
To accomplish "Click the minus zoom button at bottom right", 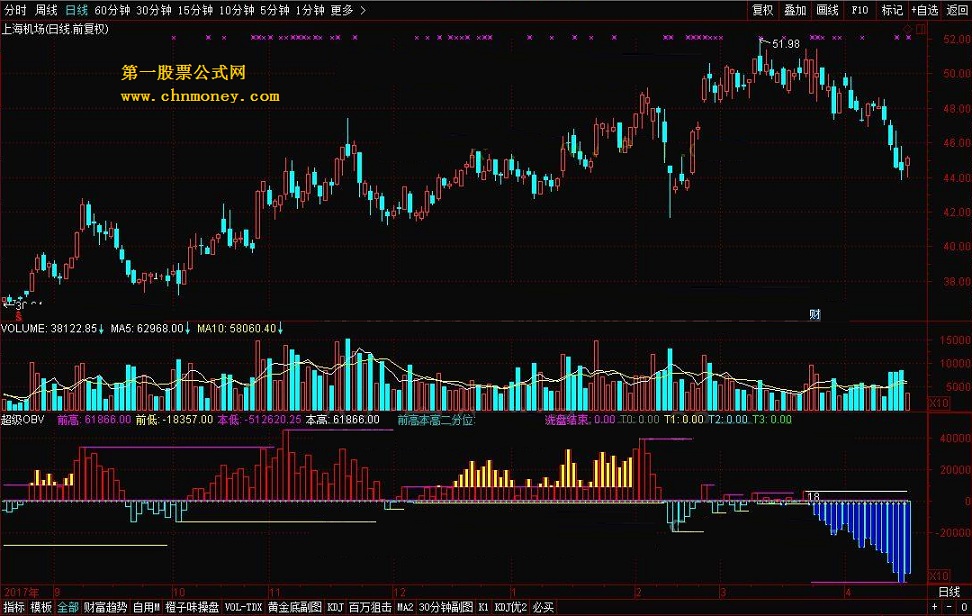I will point(949,607).
